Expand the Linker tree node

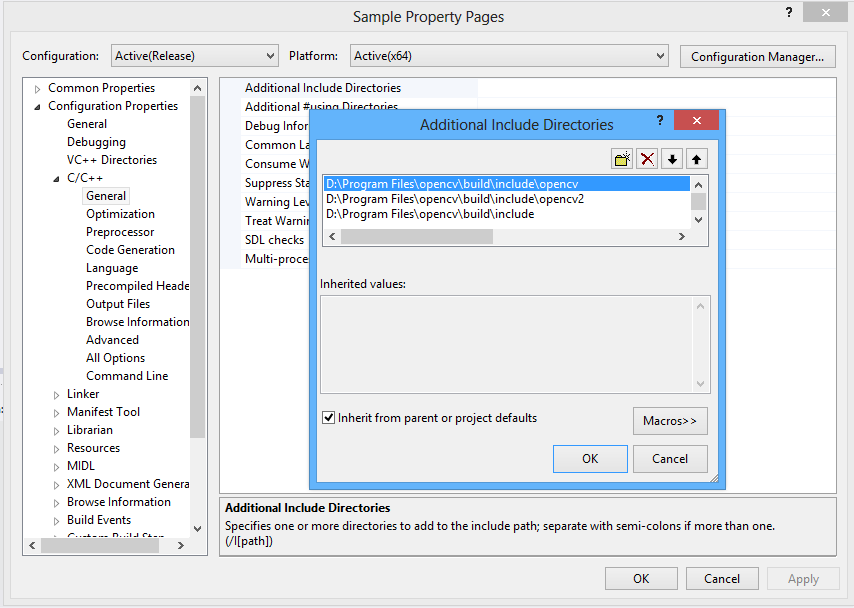[57, 394]
